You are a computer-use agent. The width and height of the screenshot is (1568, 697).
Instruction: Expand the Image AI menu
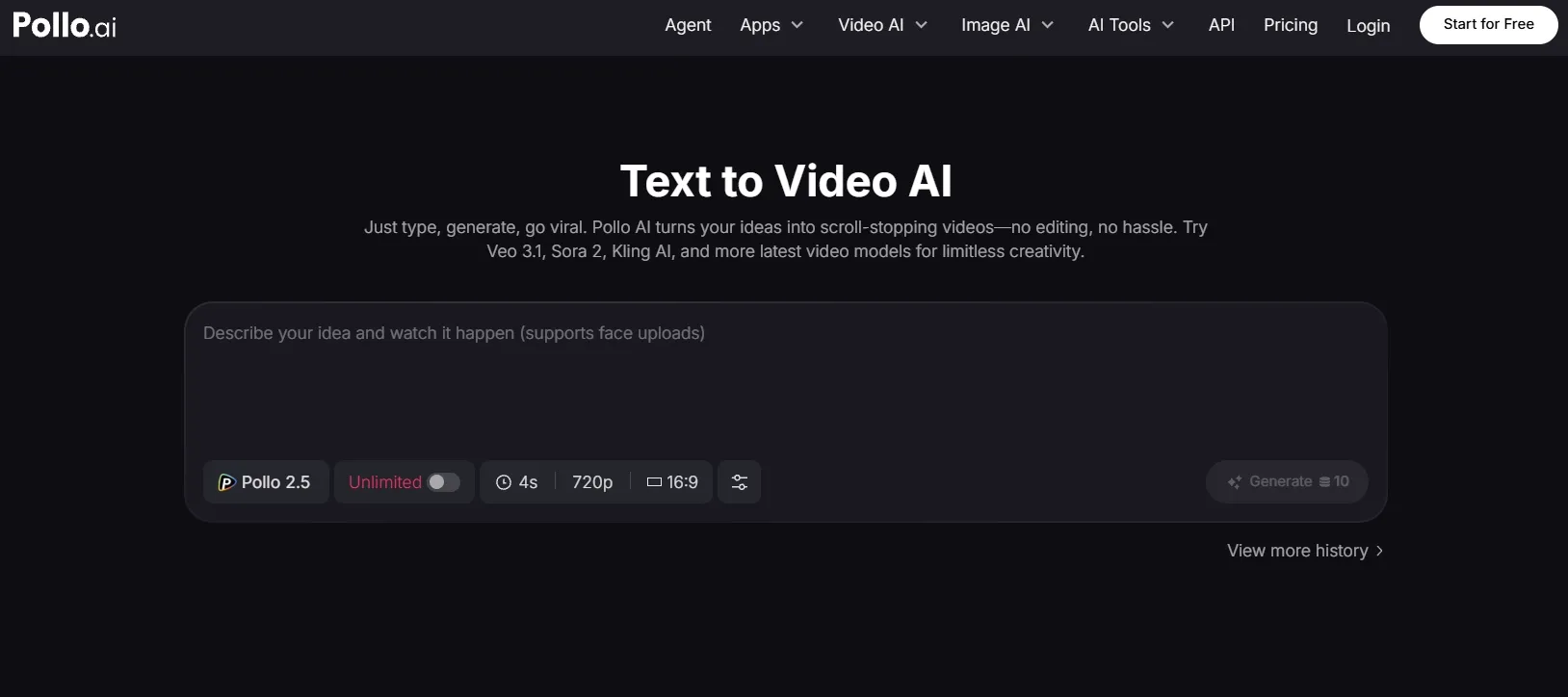[x=1007, y=25]
